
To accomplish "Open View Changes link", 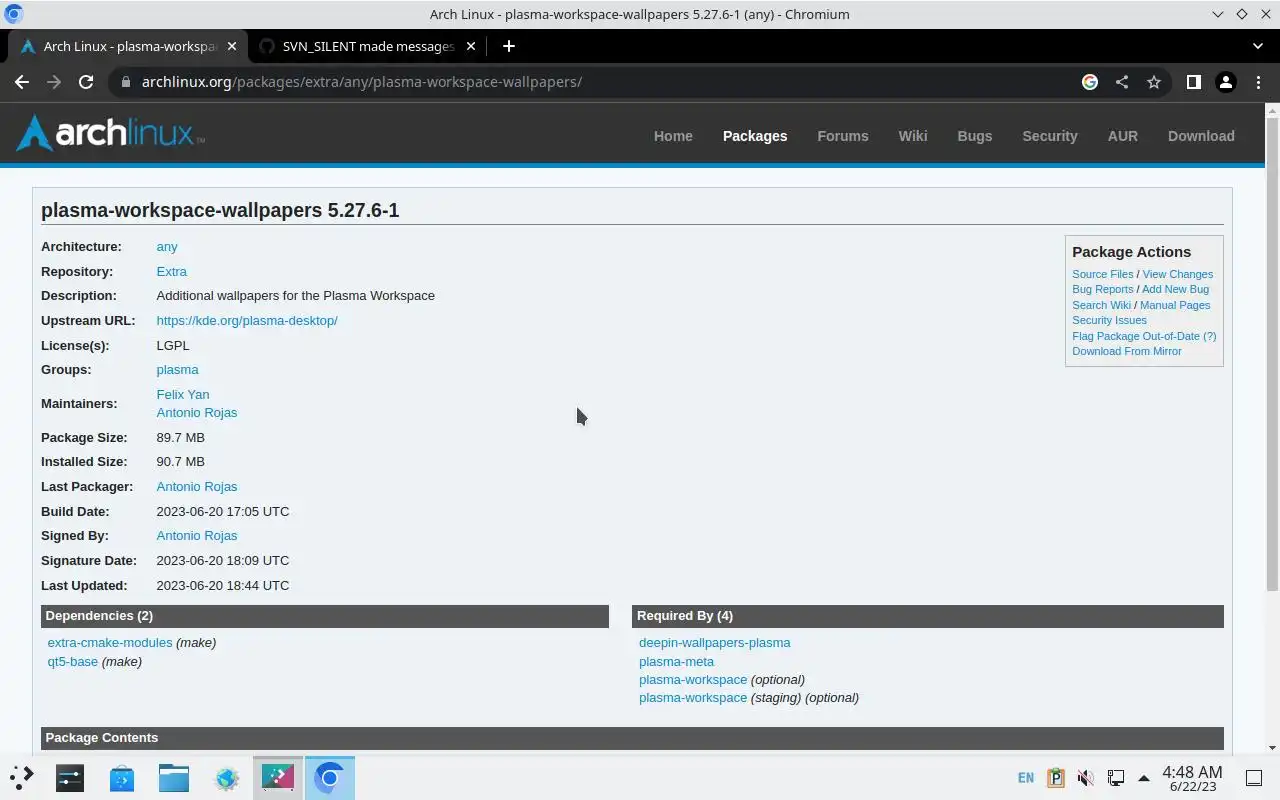I will (x=1178, y=274).
